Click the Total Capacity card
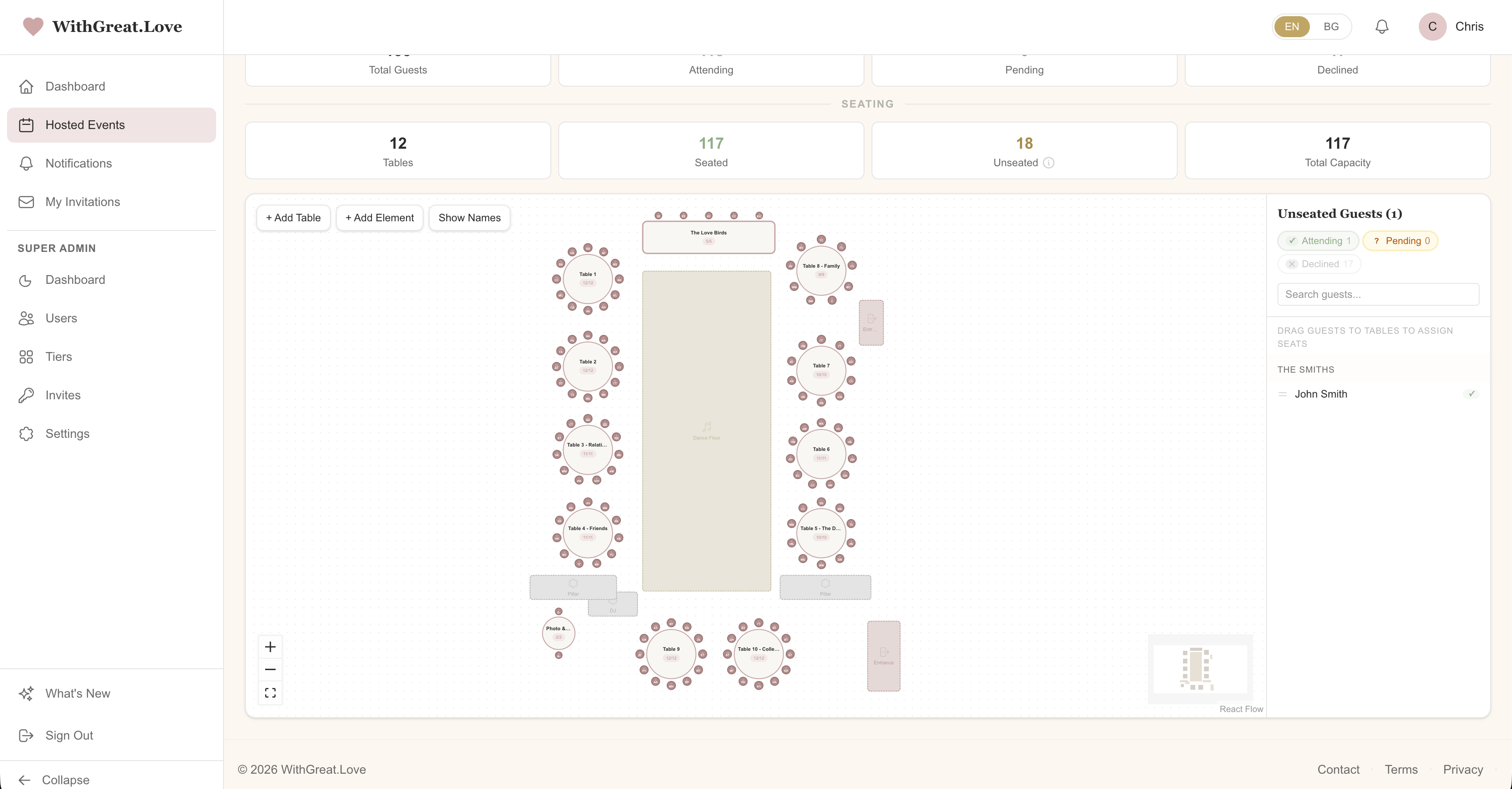1512x789 pixels. pyautogui.click(x=1337, y=151)
